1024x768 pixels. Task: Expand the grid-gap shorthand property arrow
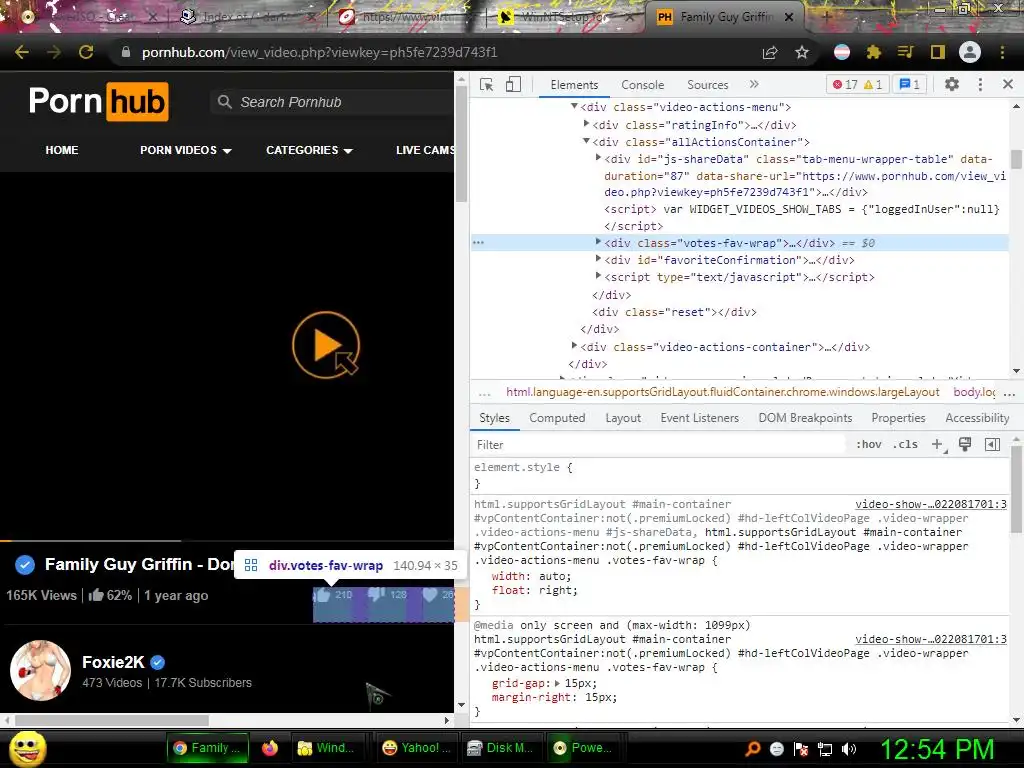557,683
